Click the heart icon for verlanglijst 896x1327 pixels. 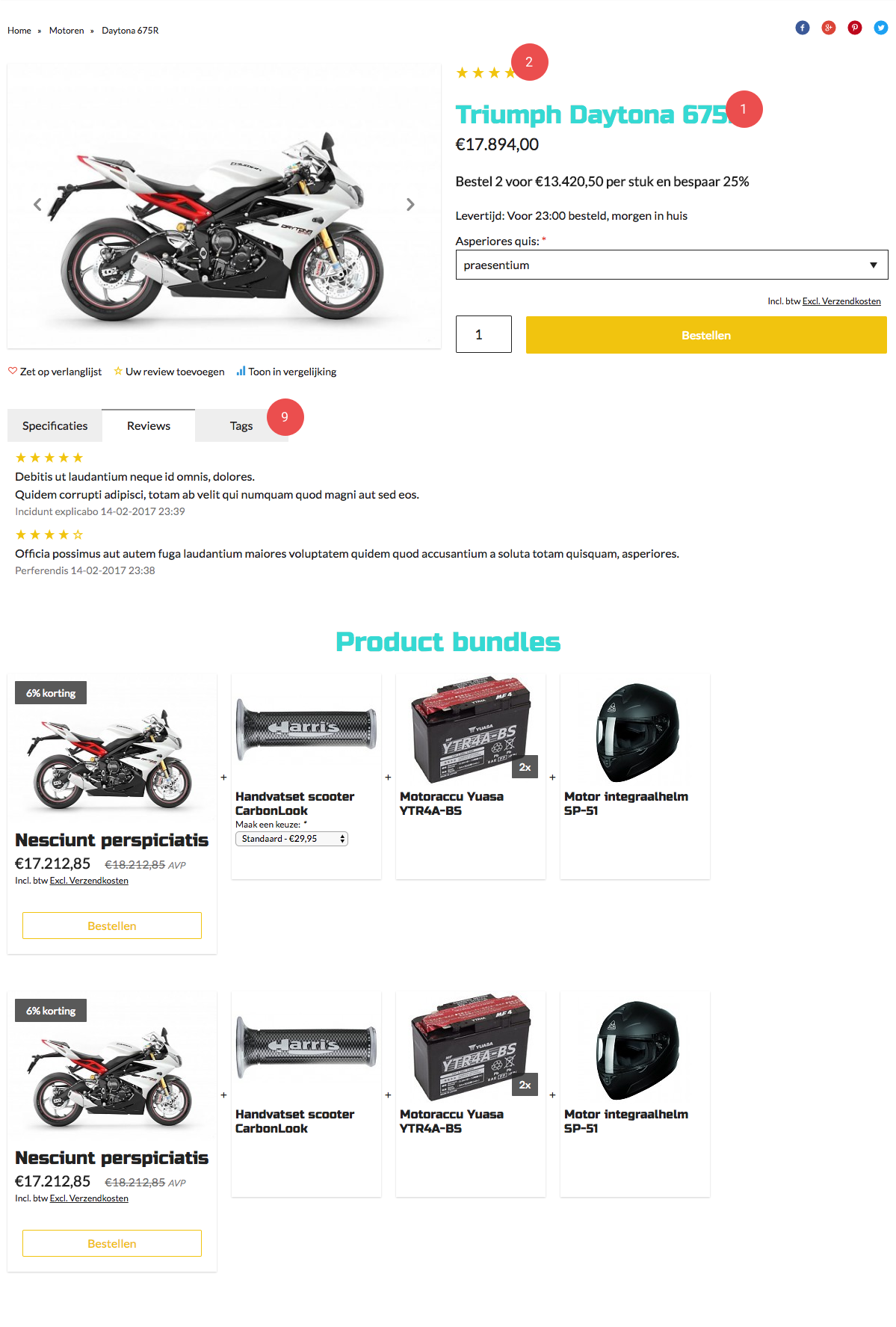click(x=13, y=371)
